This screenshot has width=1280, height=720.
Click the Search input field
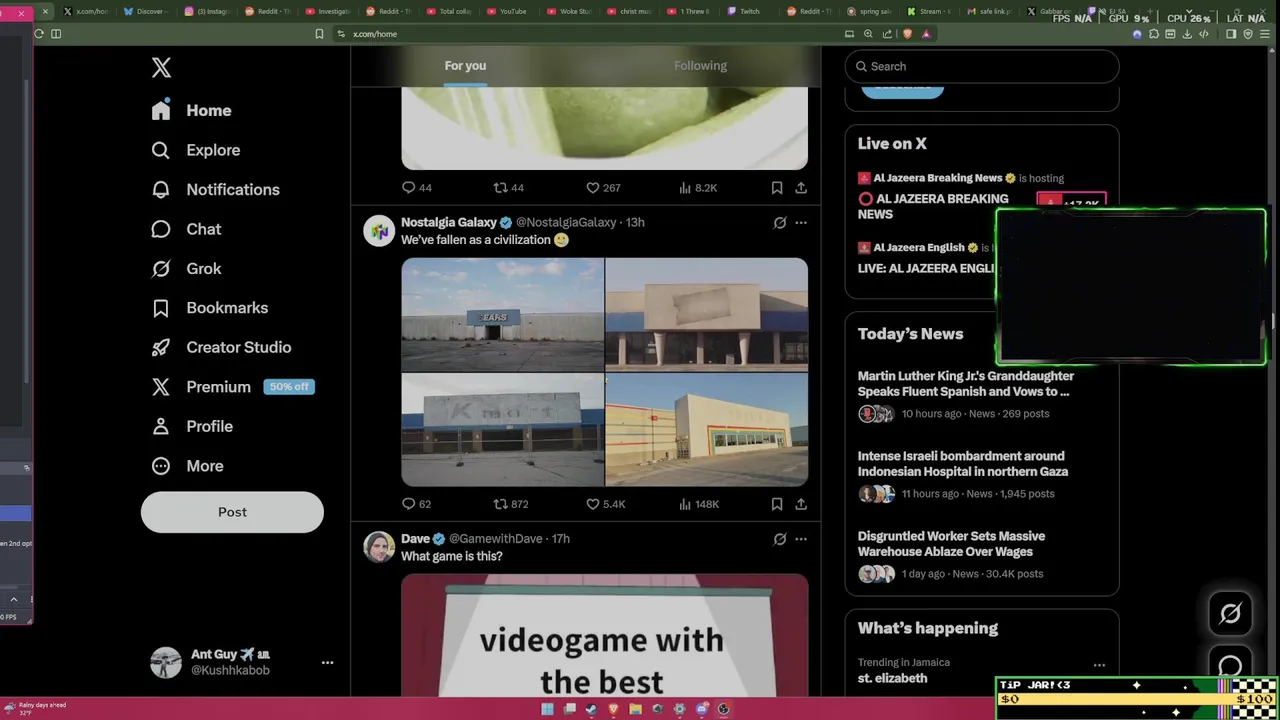pos(982,66)
